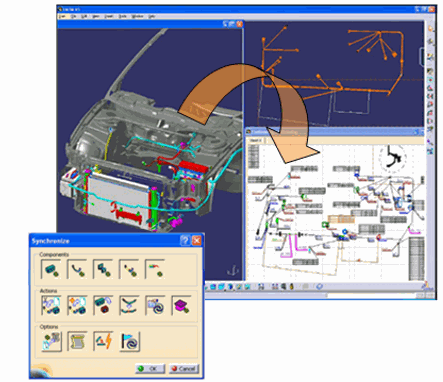Click the first Actions icon with linked documents
Image resolution: width=443 pixels, height=382 pixels.
pos(51,305)
